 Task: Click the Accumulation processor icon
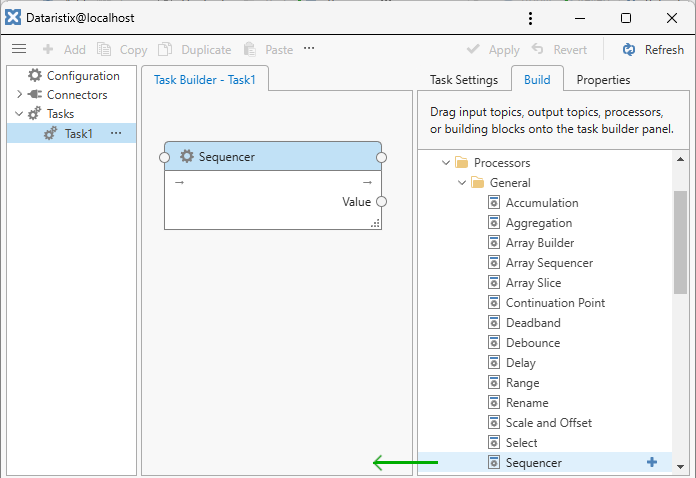[494, 203]
